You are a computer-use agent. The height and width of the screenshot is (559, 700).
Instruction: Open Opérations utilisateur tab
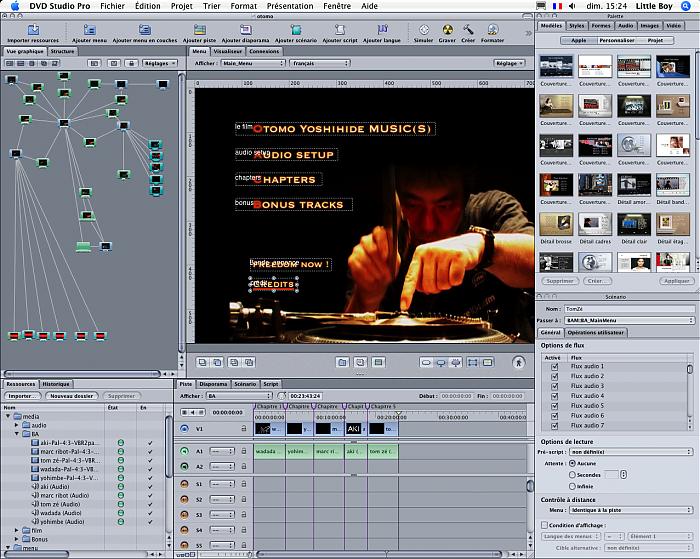(596, 333)
